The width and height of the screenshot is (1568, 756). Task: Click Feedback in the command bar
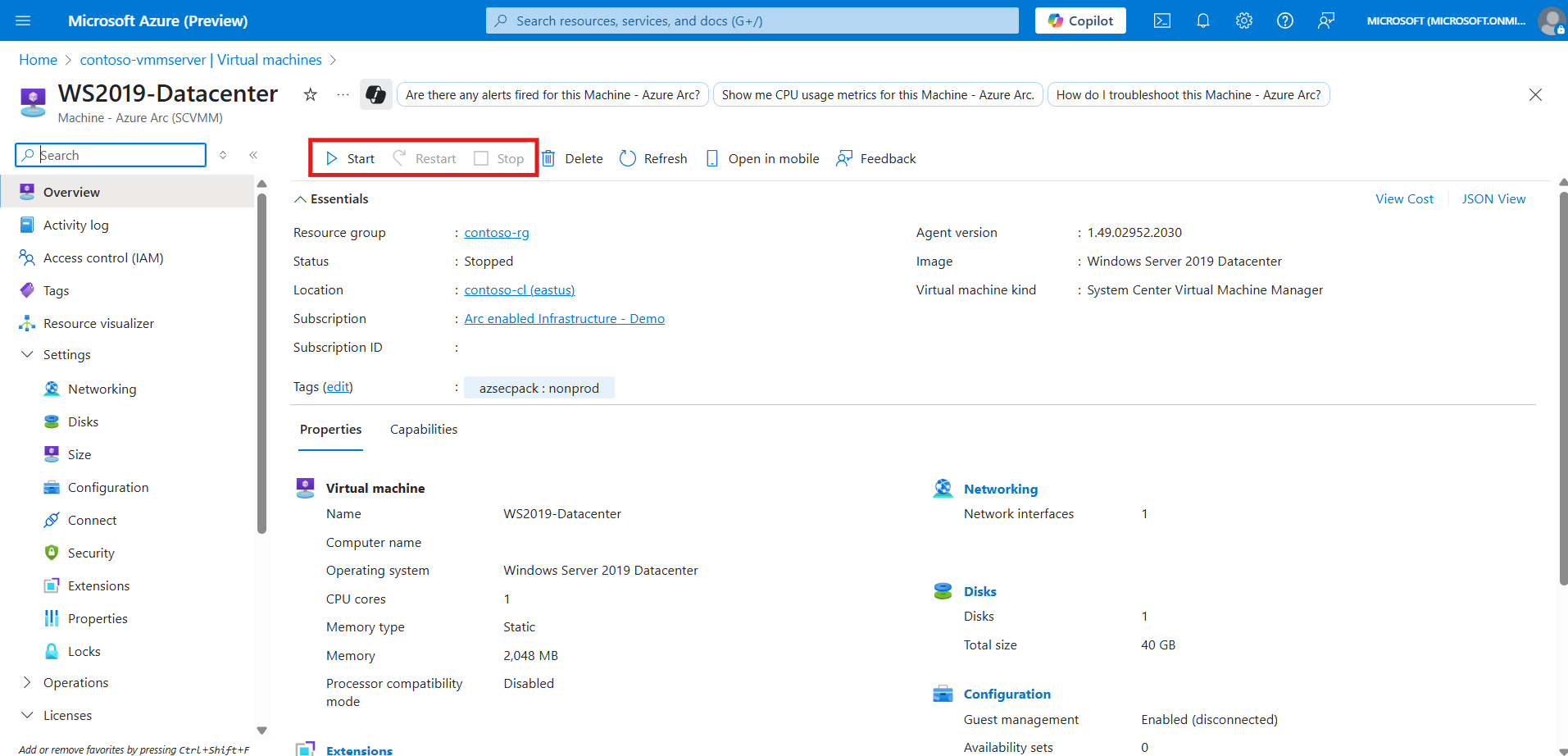tap(875, 158)
